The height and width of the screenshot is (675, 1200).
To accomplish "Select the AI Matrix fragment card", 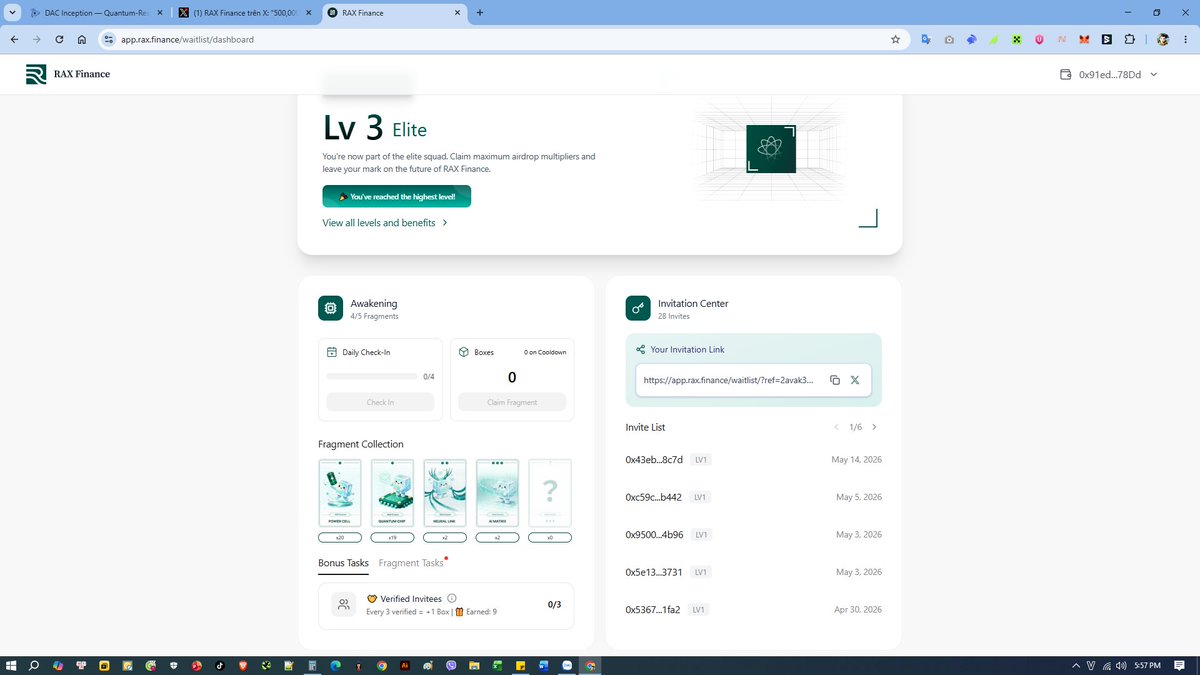I will pyautogui.click(x=497, y=493).
